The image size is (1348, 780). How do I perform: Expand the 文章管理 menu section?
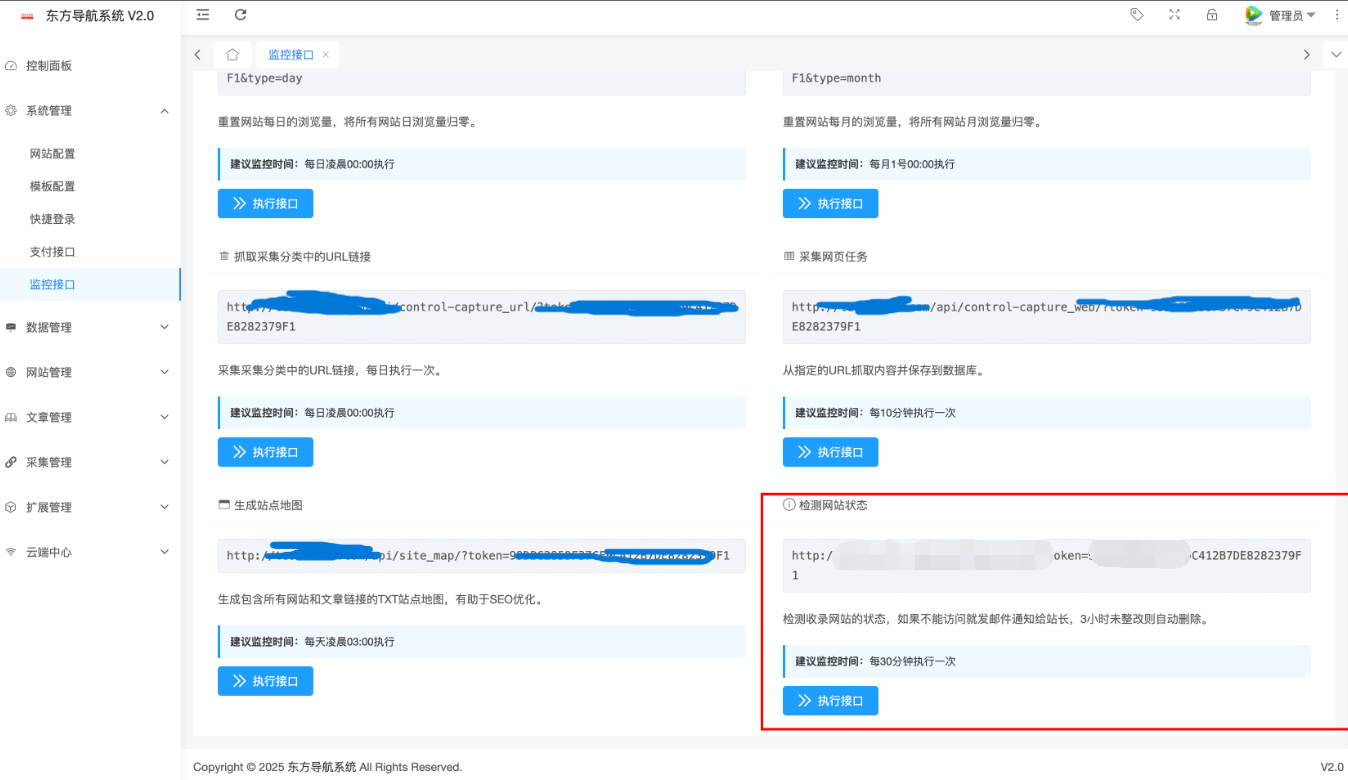click(88, 417)
